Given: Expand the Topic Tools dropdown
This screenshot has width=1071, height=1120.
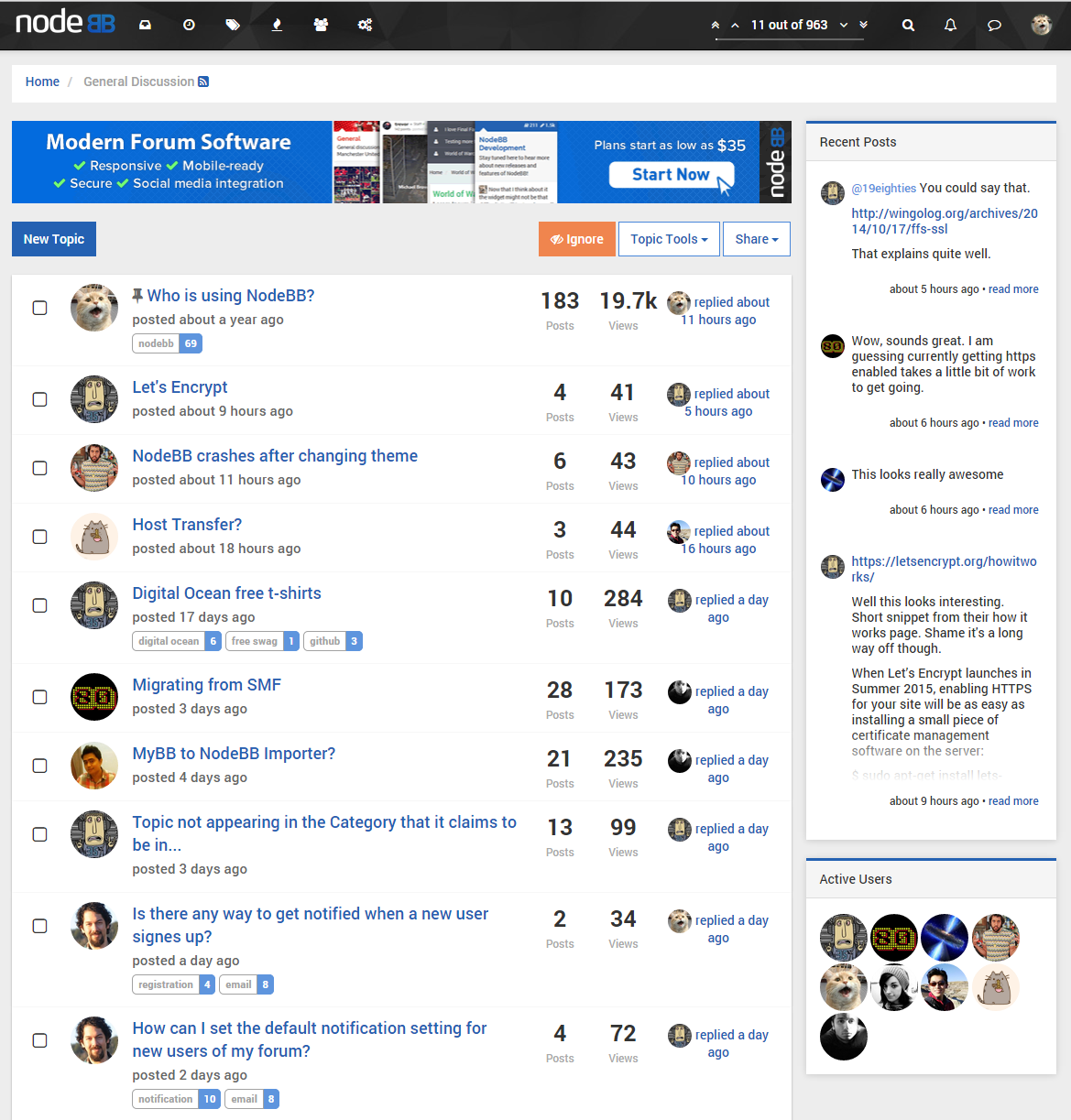Looking at the screenshot, I should coord(669,239).
